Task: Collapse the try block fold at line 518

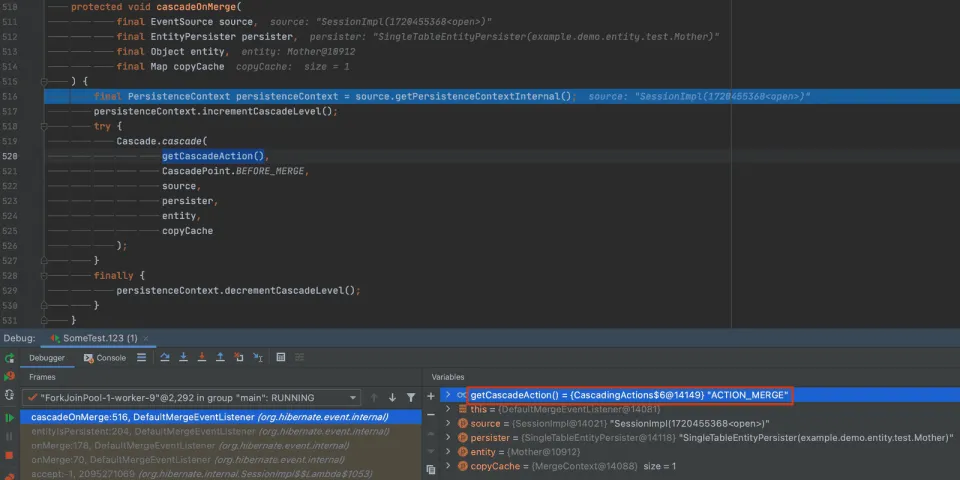Action: click(x=44, y=126)
